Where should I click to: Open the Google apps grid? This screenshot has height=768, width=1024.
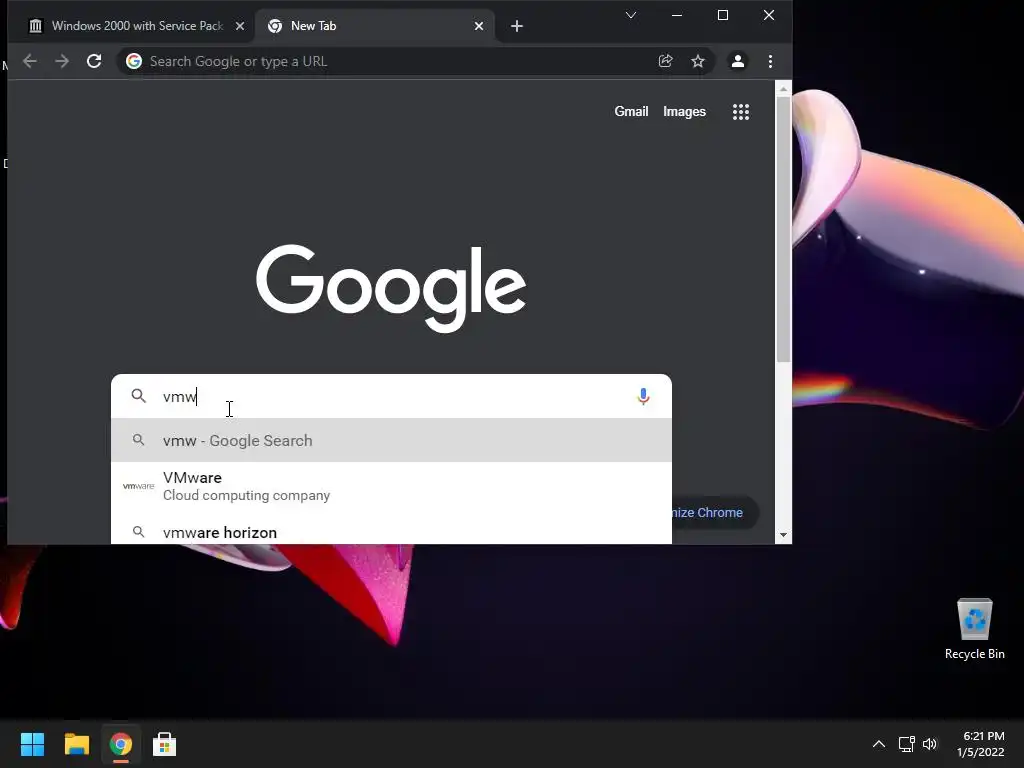click(x=741, y=112)
